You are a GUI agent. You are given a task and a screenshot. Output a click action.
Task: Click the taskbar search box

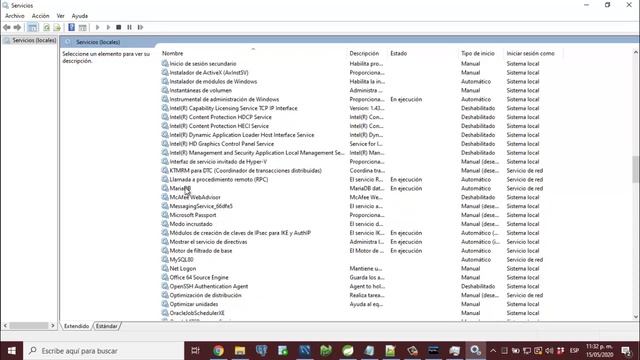click(x=104, y=351)
